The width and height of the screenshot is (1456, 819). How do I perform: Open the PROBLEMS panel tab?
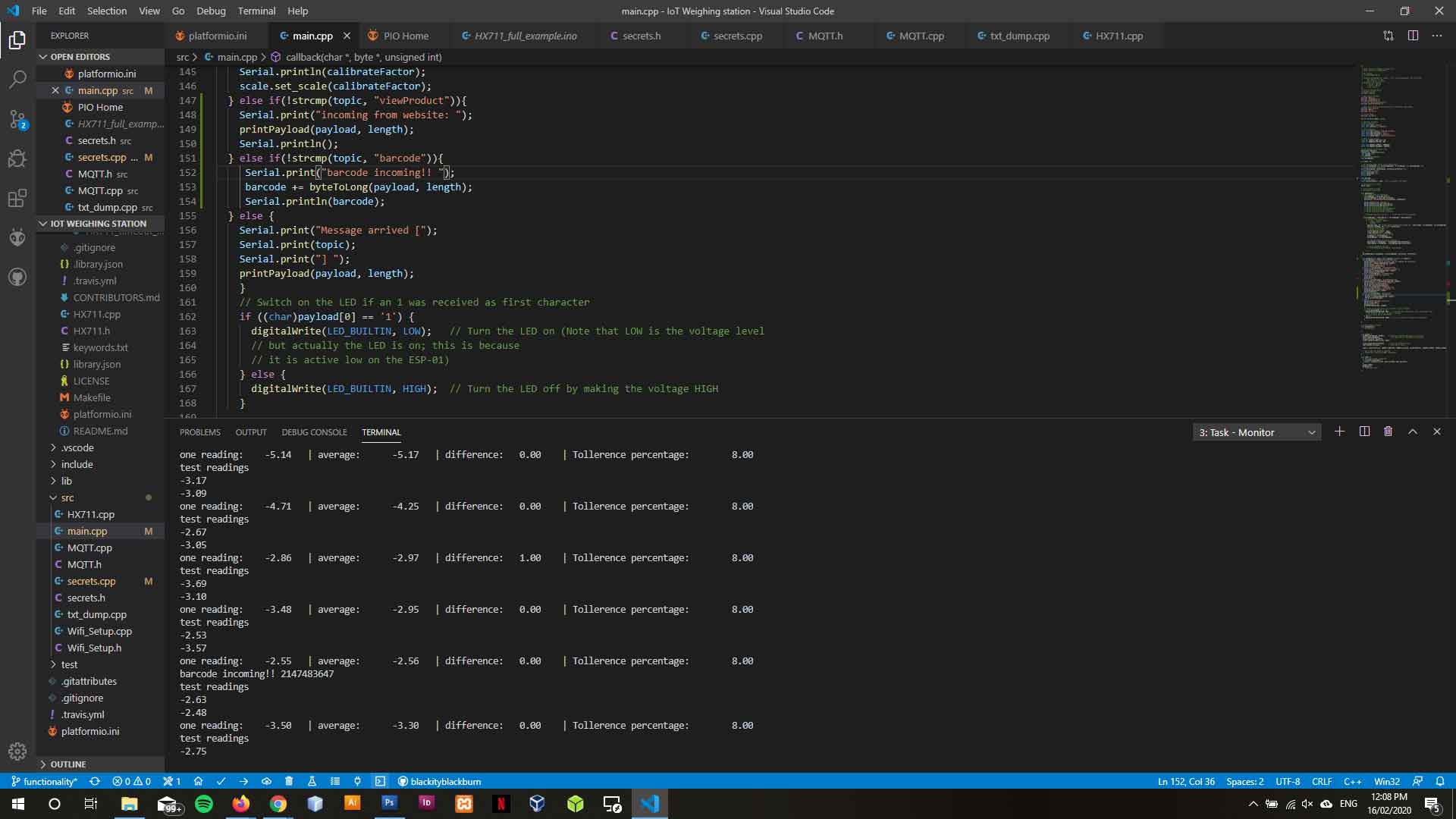coord(199,432)
